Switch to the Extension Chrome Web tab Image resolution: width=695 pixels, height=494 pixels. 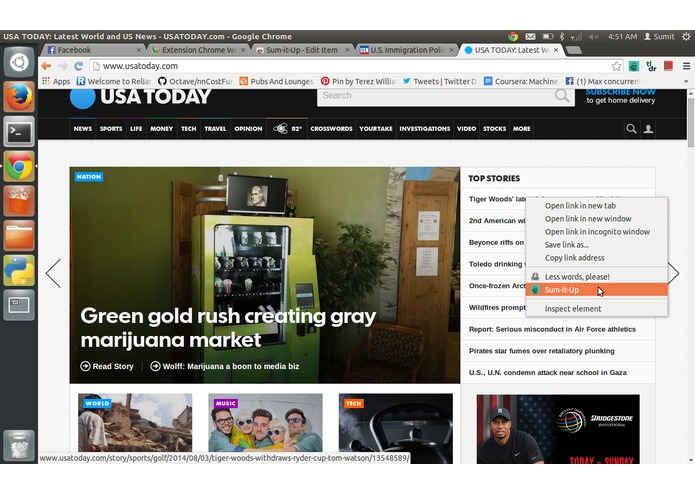click(198, 50)
